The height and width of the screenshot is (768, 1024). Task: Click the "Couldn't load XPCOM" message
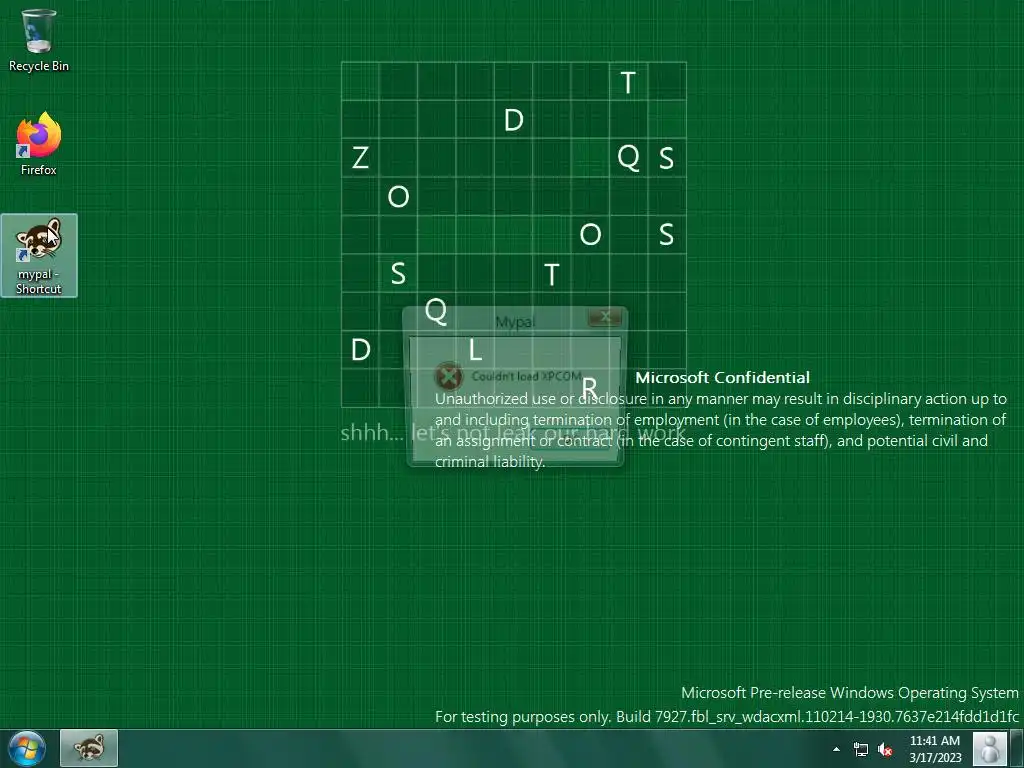point(526,376)
